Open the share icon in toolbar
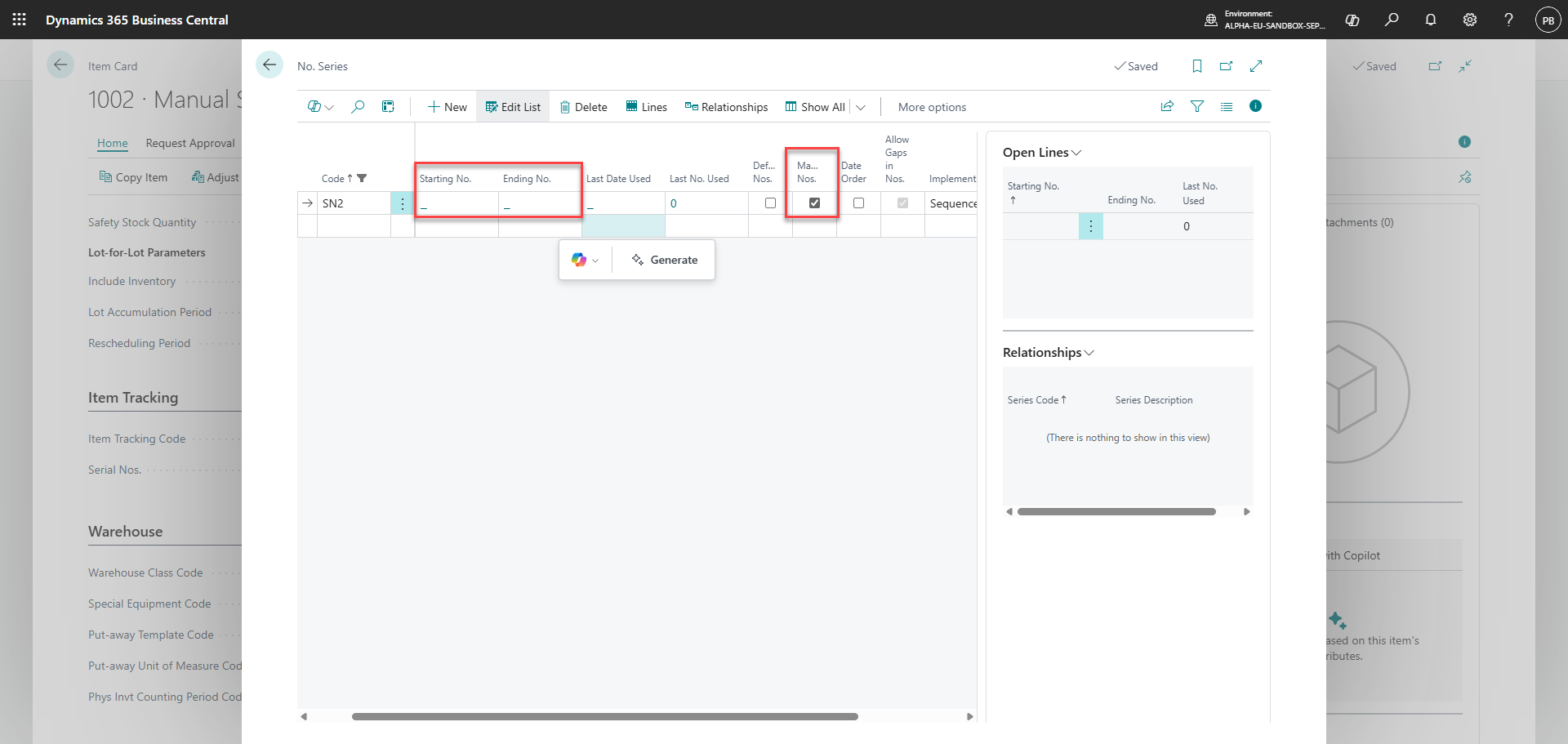 pyautogui.click(x=1167, y=106)
